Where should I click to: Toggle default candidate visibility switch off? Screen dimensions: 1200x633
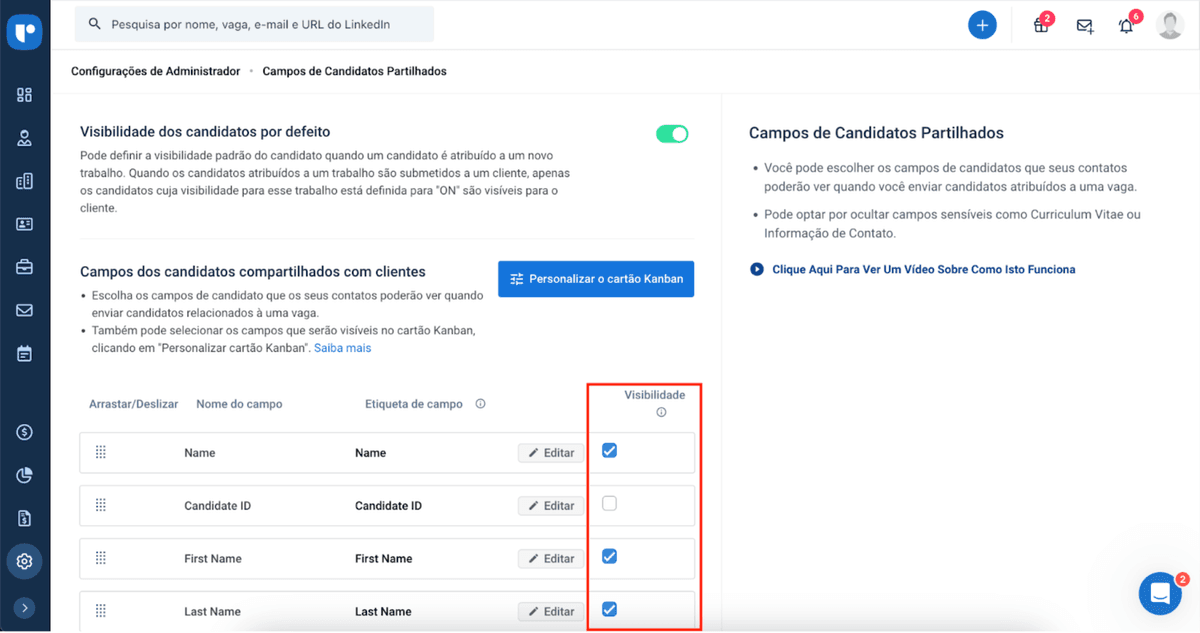click(x=672, y=133)
